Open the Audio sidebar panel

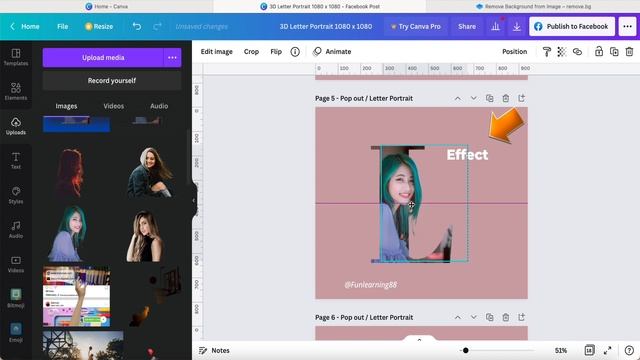[16, 229]
